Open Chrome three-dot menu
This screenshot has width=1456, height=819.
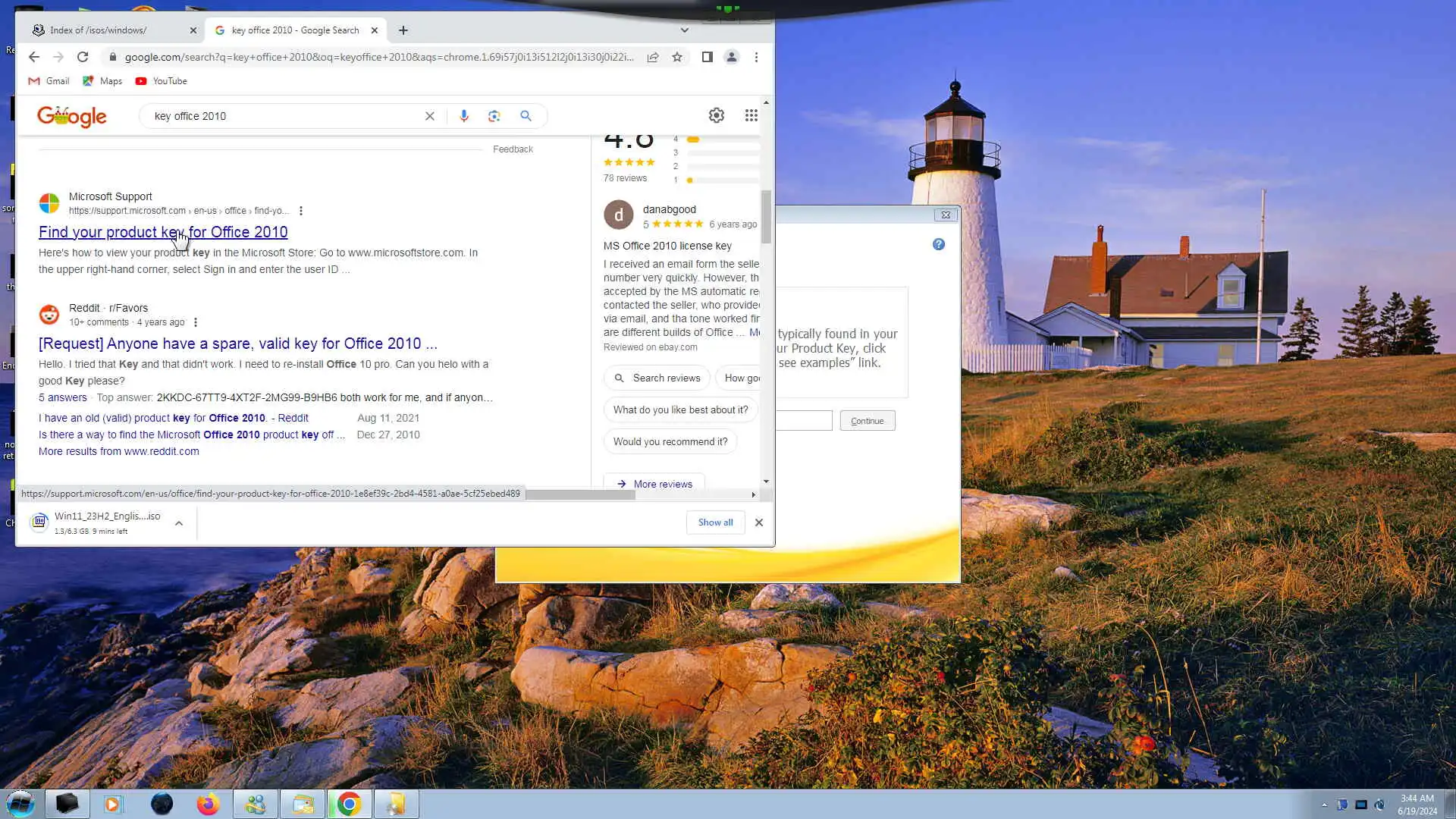[x=756, y=57]
